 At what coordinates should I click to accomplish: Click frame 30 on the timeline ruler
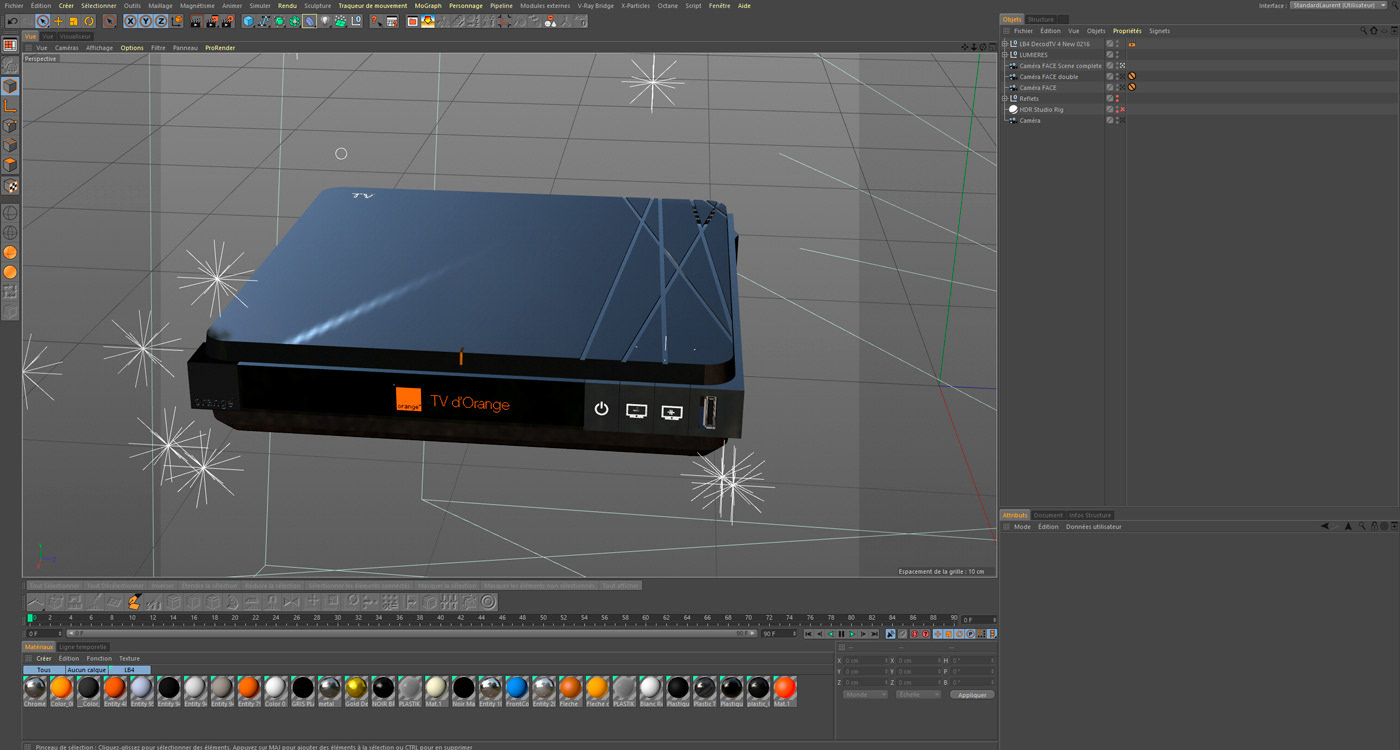[338, 618]
